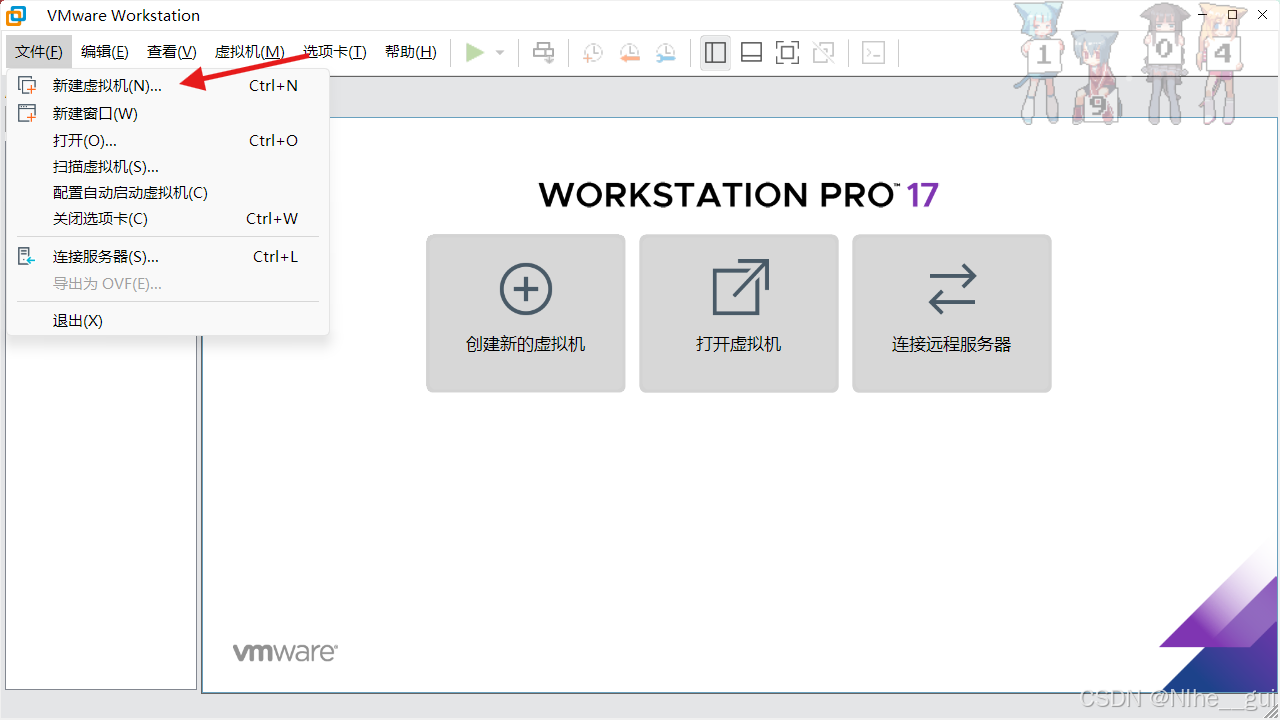Click the WORKSTATION PRO 17 heading
The image size is (1280, 720).
(x=739, y=194)
